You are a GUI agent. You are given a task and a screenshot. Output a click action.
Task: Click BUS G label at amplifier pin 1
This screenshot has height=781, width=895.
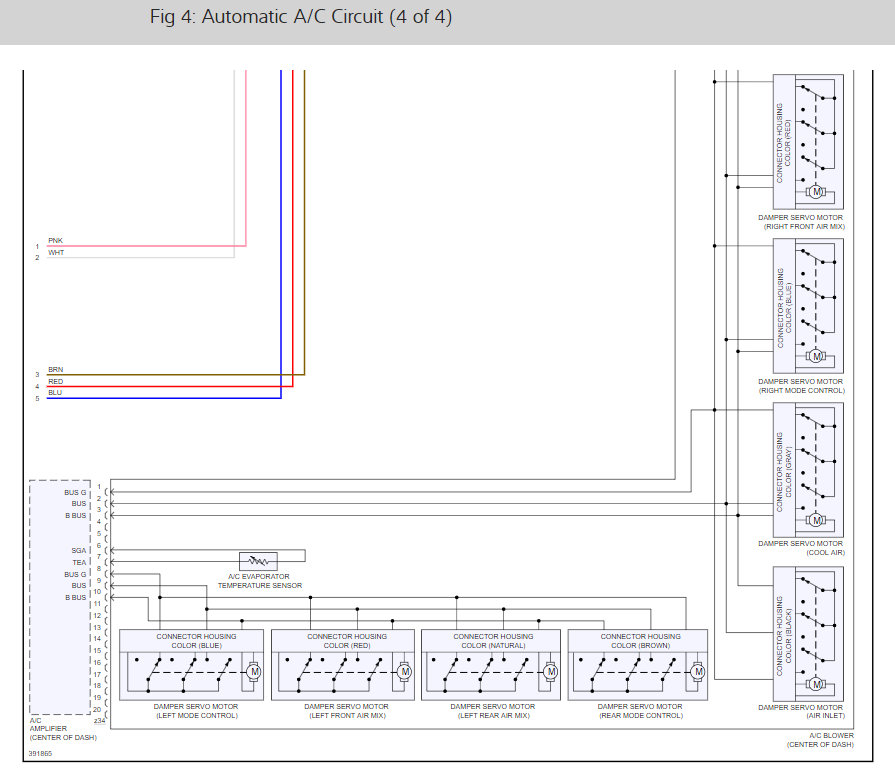click(x=75, y=492)
